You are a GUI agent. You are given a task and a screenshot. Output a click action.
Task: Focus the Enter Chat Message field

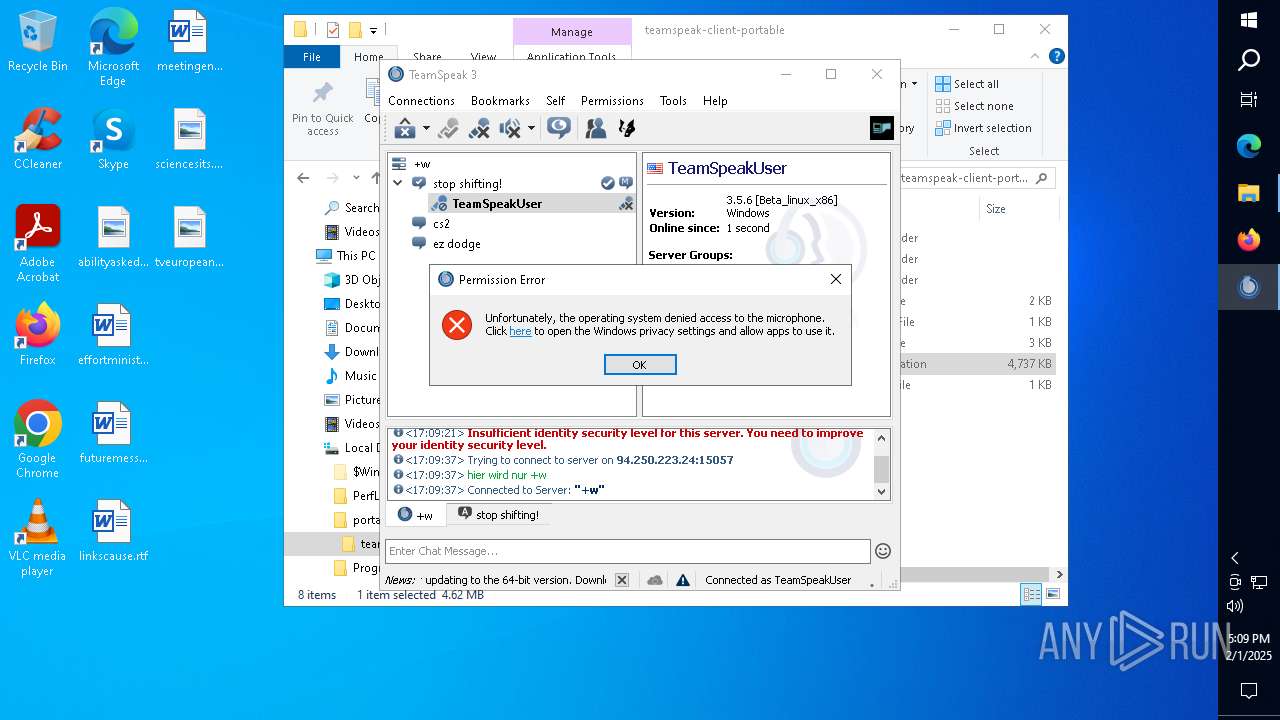tap(627, 551)
